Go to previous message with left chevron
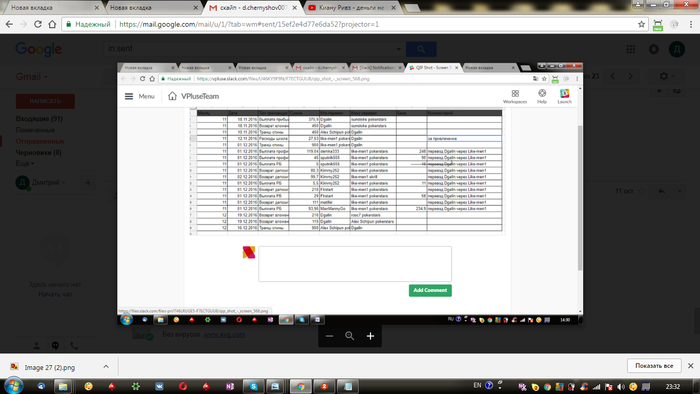The height and width of the screenshot is (394, 700). pos(612,76)
